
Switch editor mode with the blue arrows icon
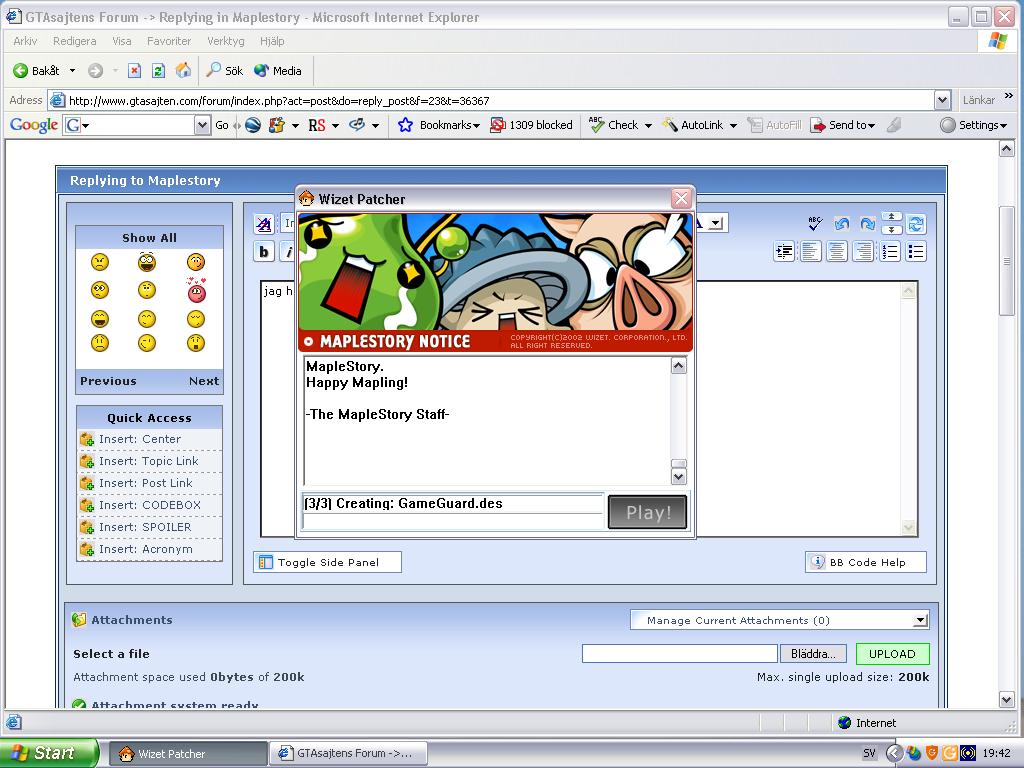pos(916,224)
